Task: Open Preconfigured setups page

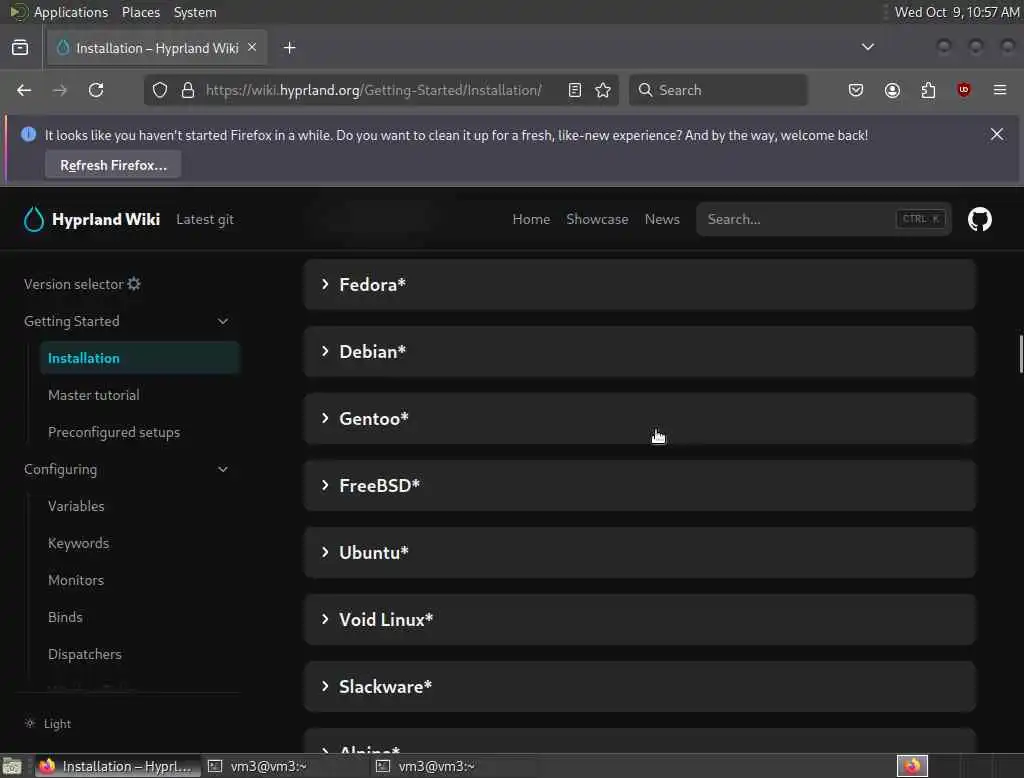Action: (114, 432)
